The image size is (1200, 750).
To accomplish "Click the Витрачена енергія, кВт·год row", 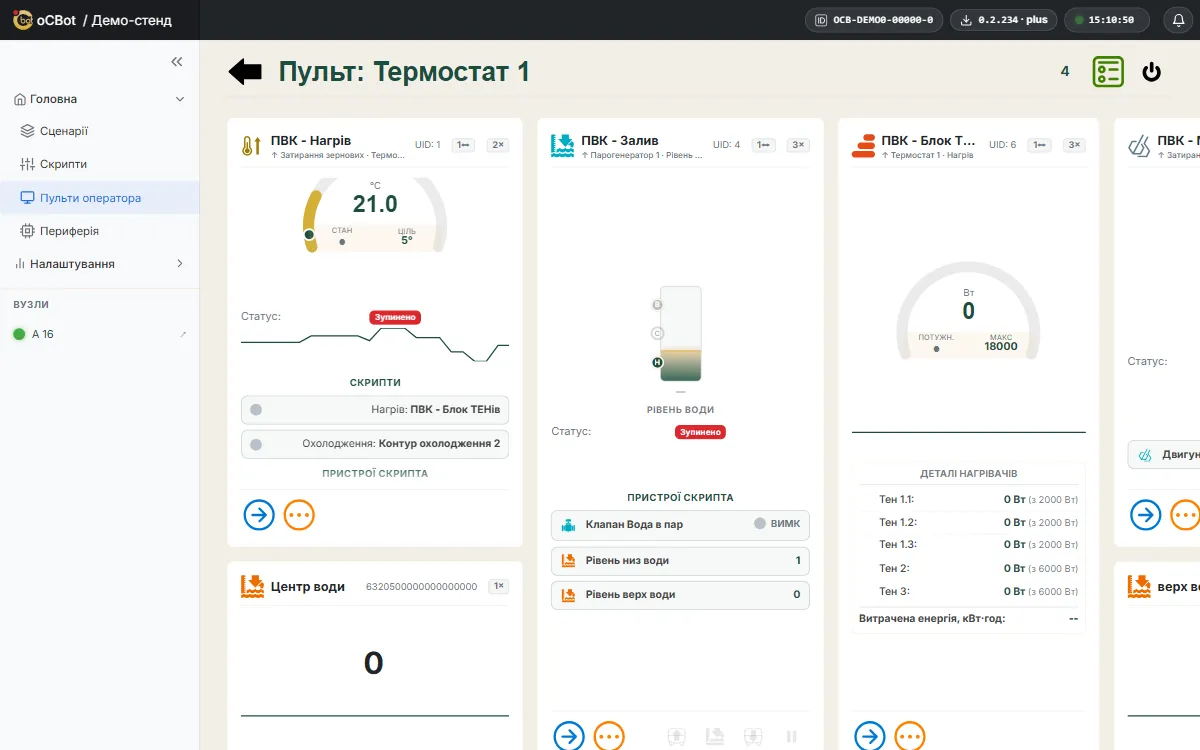I will tap(968, 618).
